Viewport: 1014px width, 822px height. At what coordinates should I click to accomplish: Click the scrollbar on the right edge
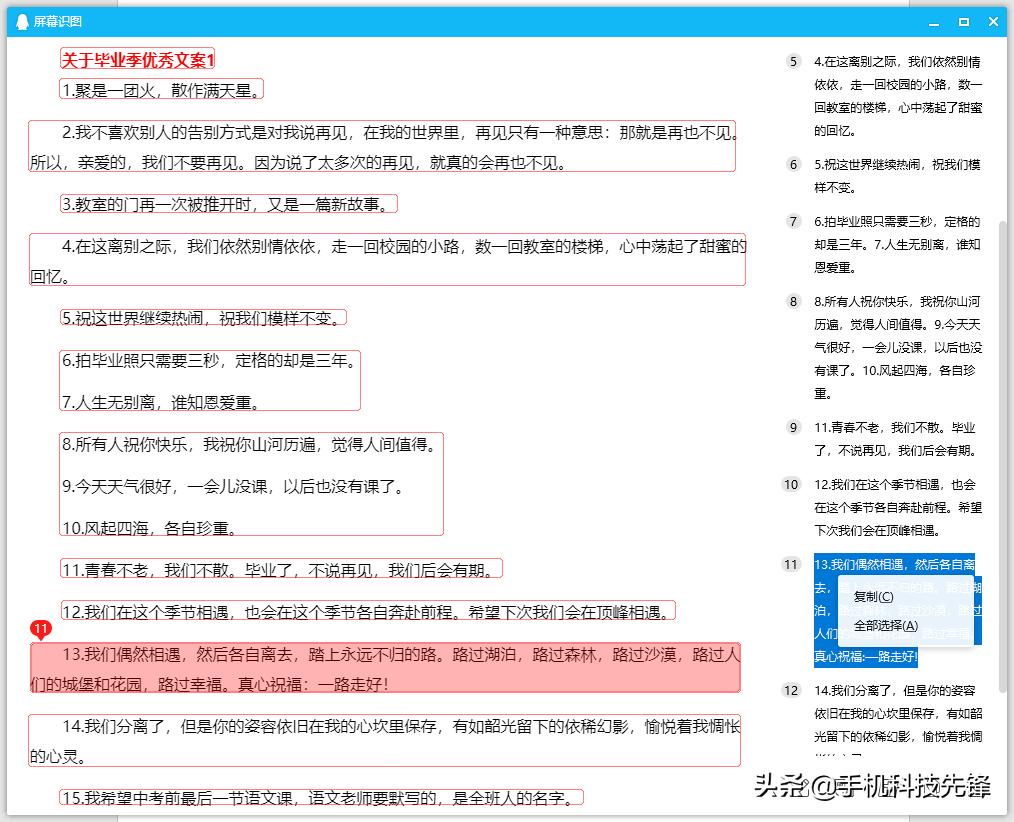point(1007,400)
